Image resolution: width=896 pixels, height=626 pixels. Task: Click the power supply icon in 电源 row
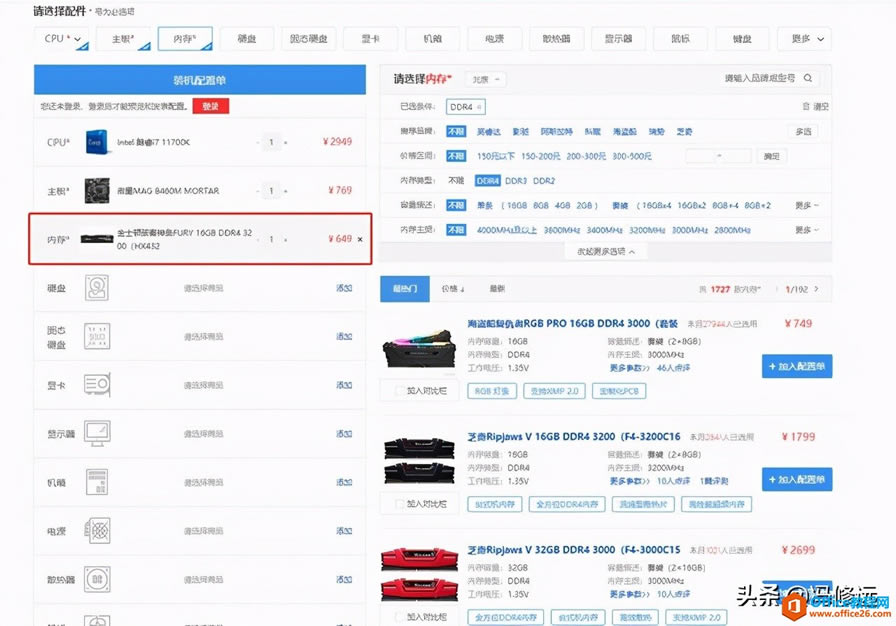coord(97,531)
